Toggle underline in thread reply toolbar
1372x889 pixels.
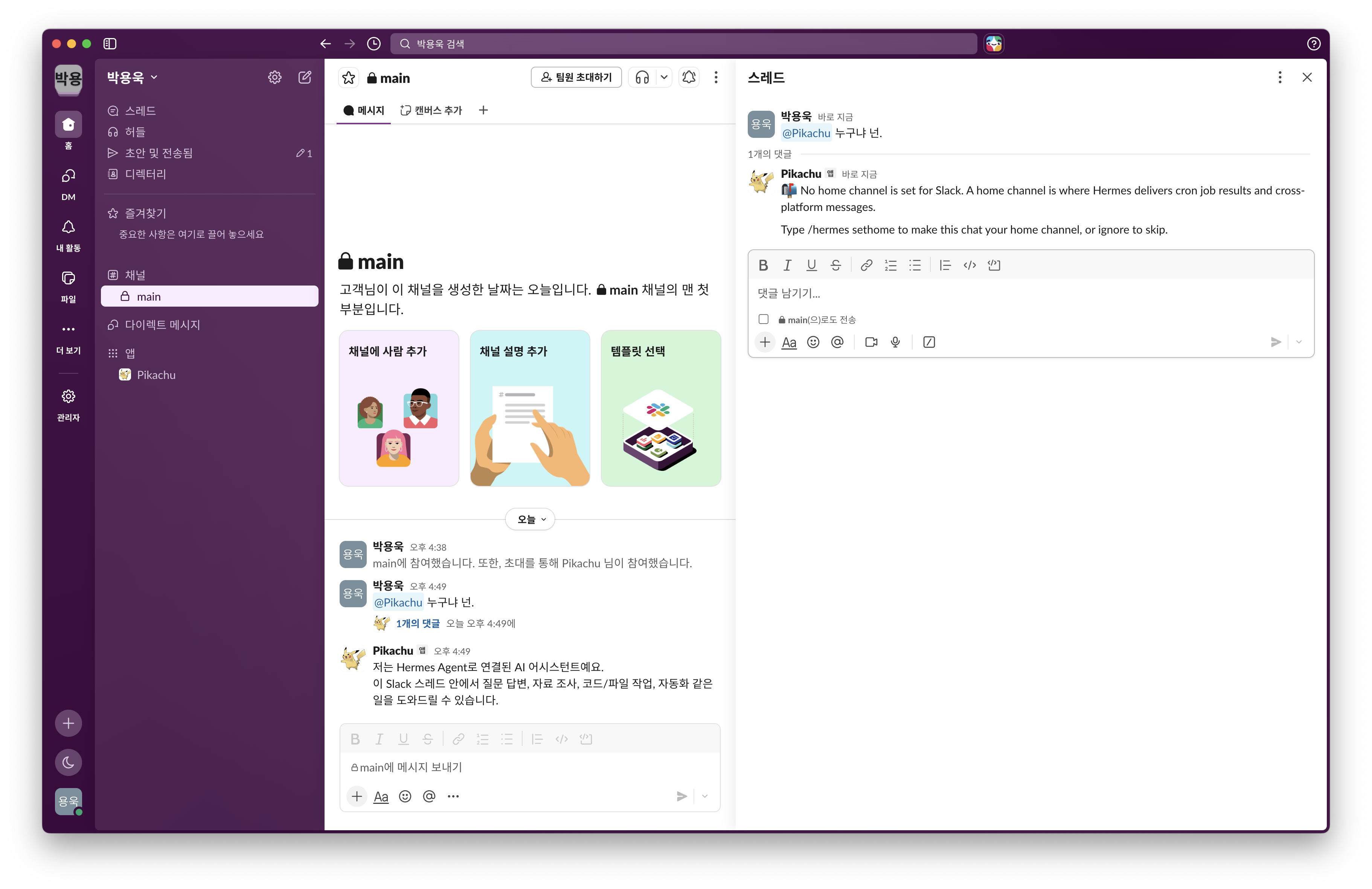(812, 265)
